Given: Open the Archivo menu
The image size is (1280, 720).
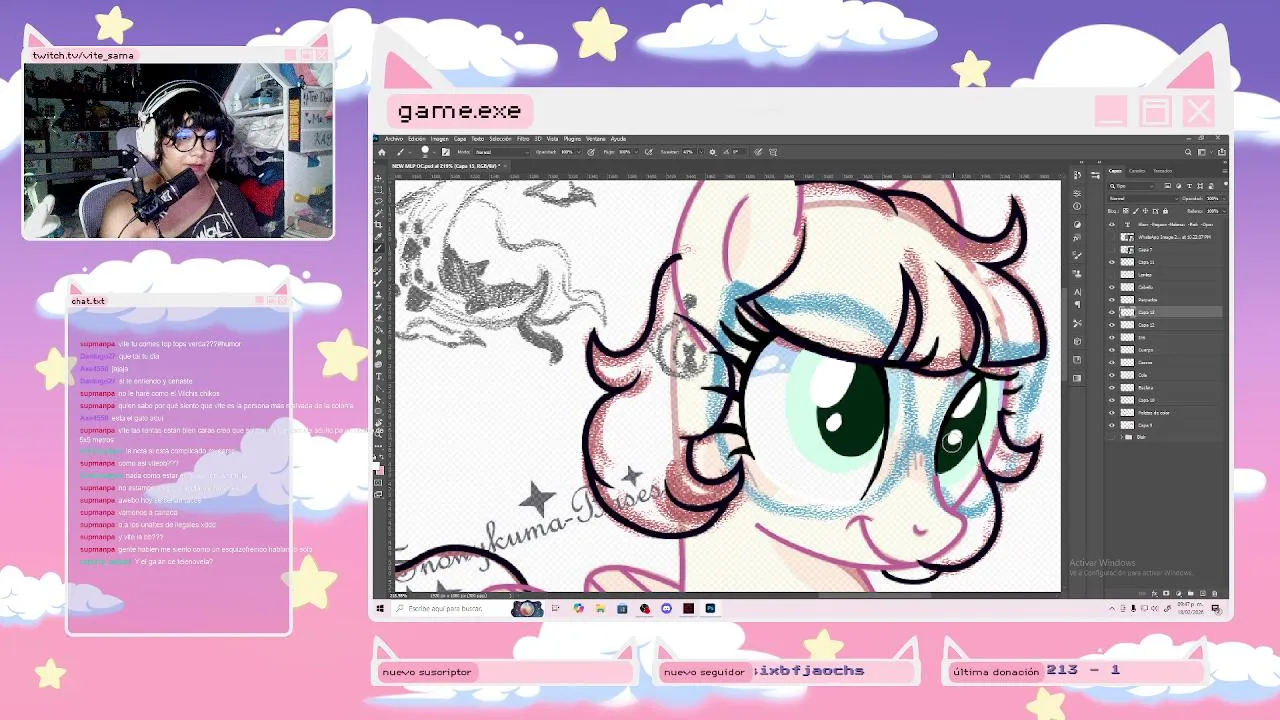Looking at the screenshot, I should (394, 139).
